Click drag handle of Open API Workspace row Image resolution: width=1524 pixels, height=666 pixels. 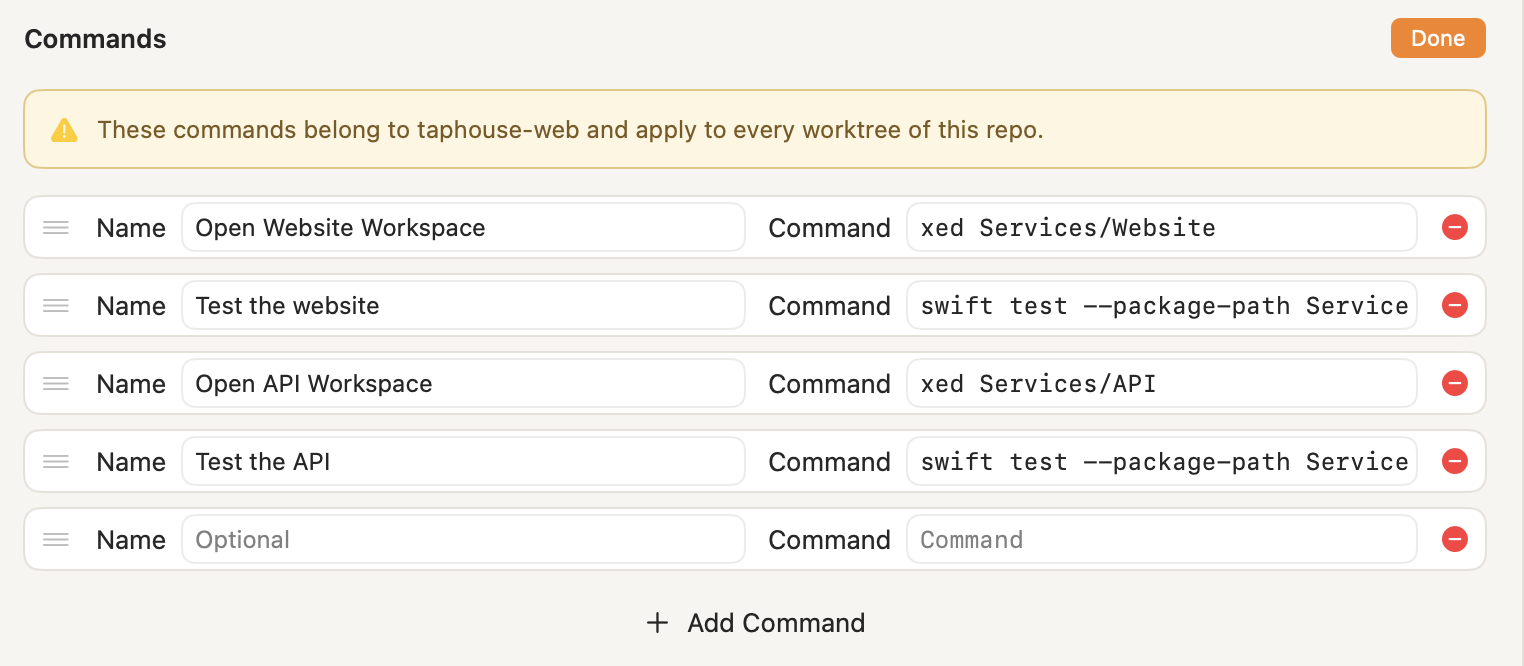click(x=56, y=384)
